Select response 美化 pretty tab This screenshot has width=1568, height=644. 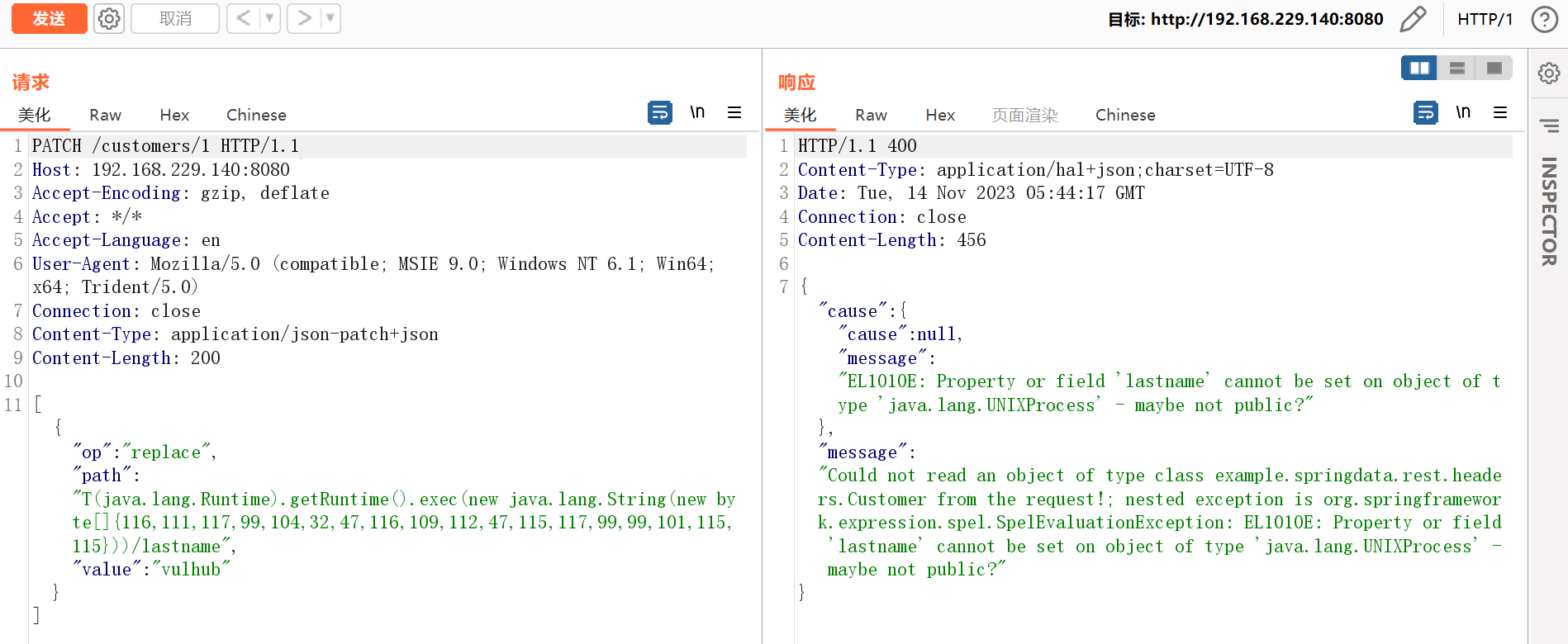pos(800,115)
